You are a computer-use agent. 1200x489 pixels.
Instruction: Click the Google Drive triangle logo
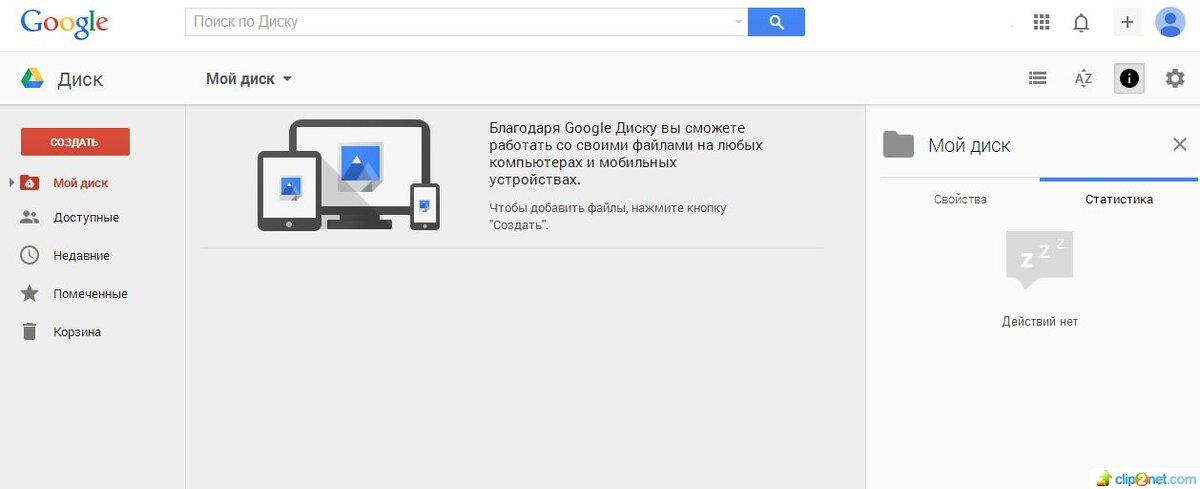pos(31,79)
